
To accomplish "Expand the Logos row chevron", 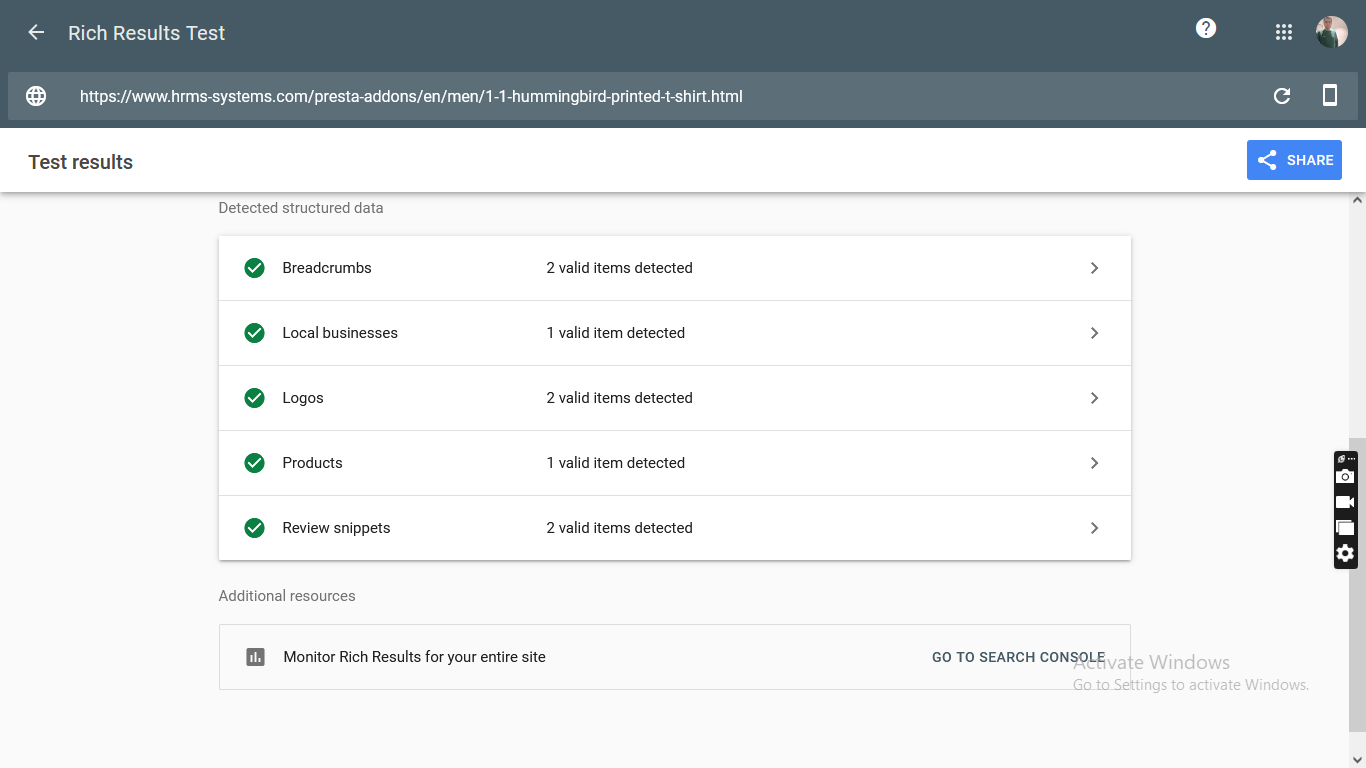I will [1094, 398].
